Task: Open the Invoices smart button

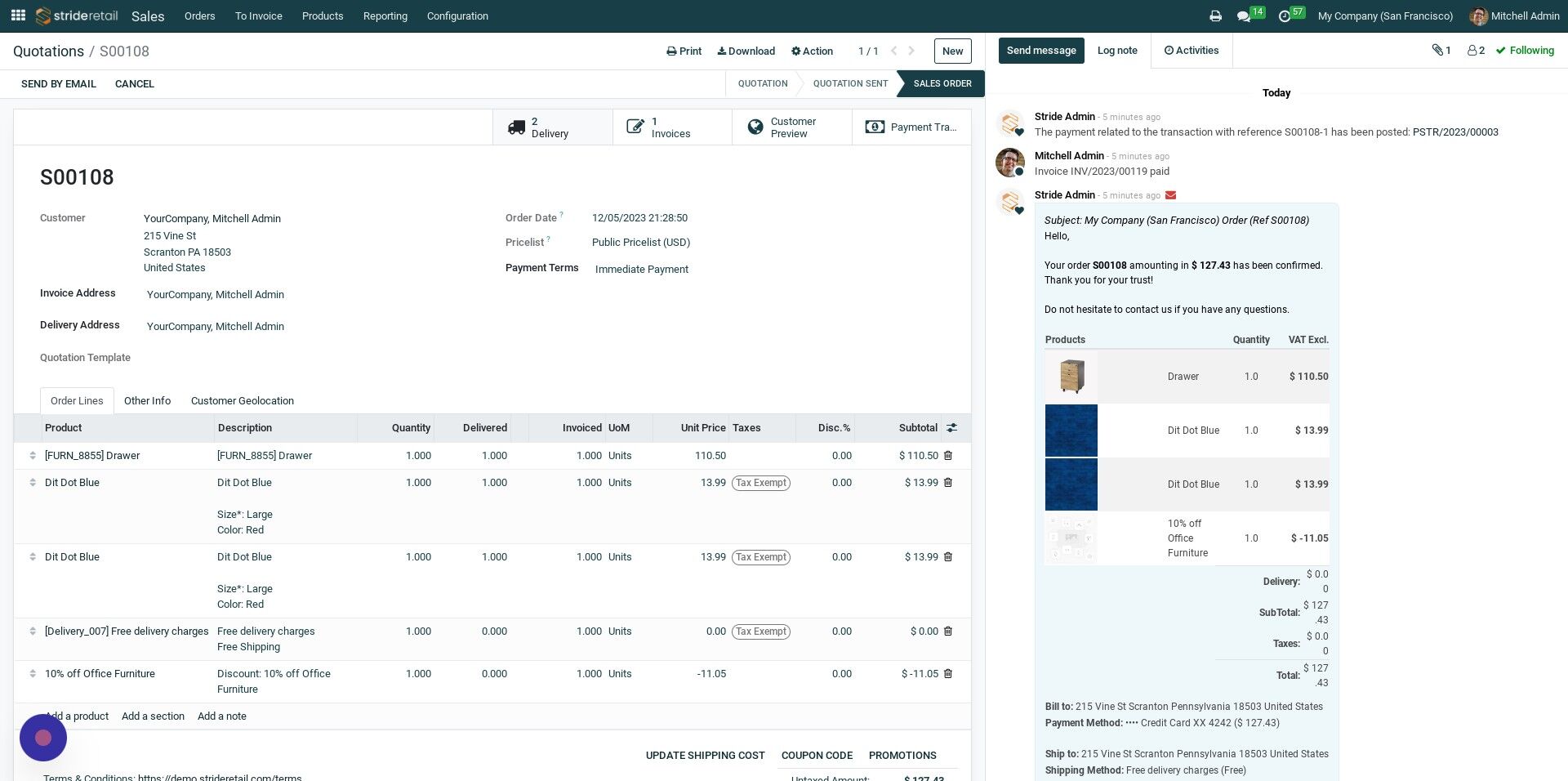Action: (x=672, y=127)
